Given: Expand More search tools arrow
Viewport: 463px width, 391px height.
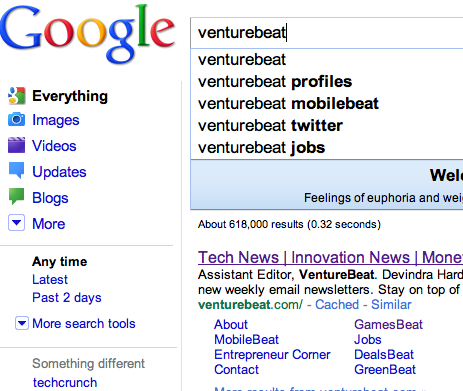Looking at the screenshot, I should pos(22,323).
